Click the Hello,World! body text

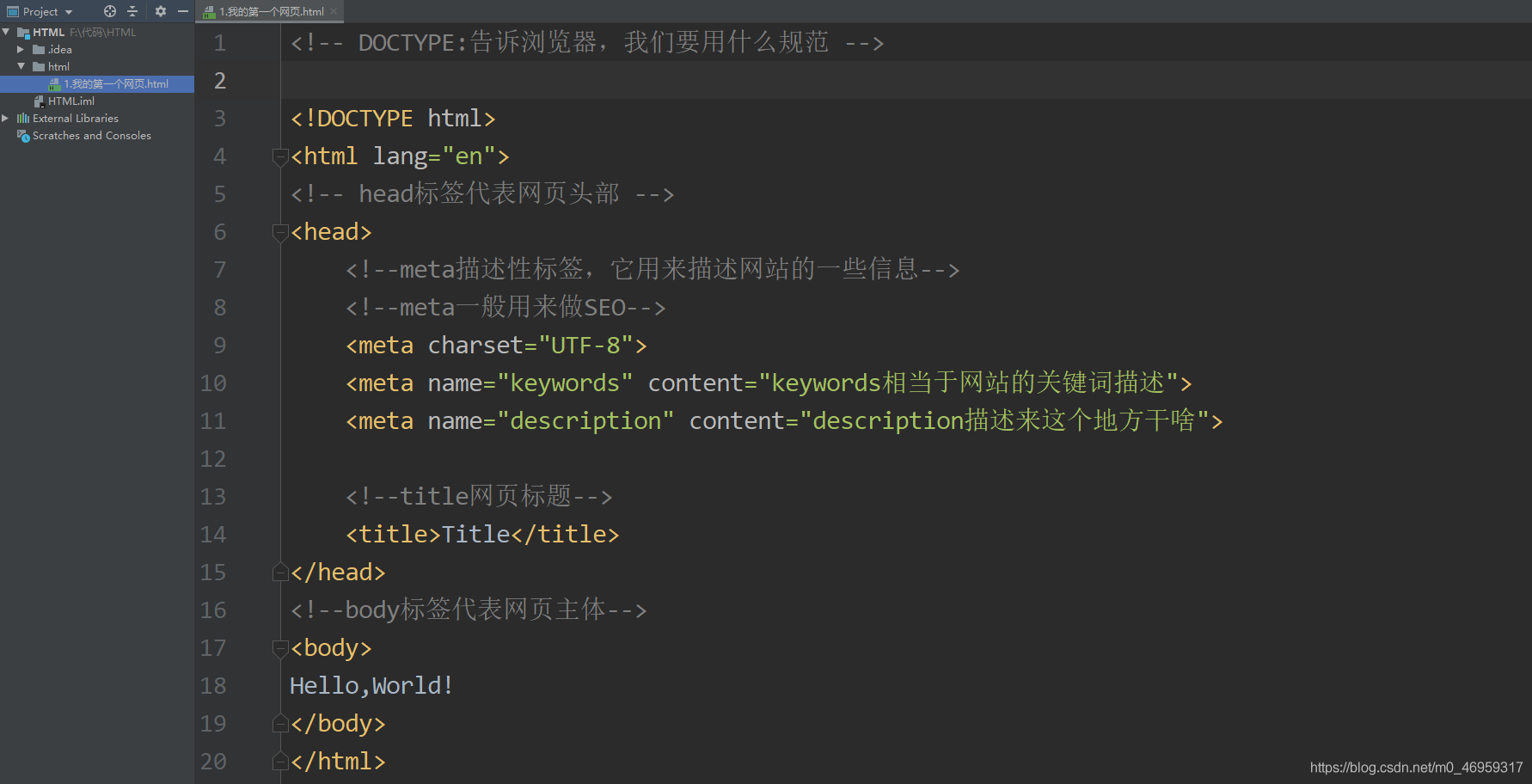point(371,686)
